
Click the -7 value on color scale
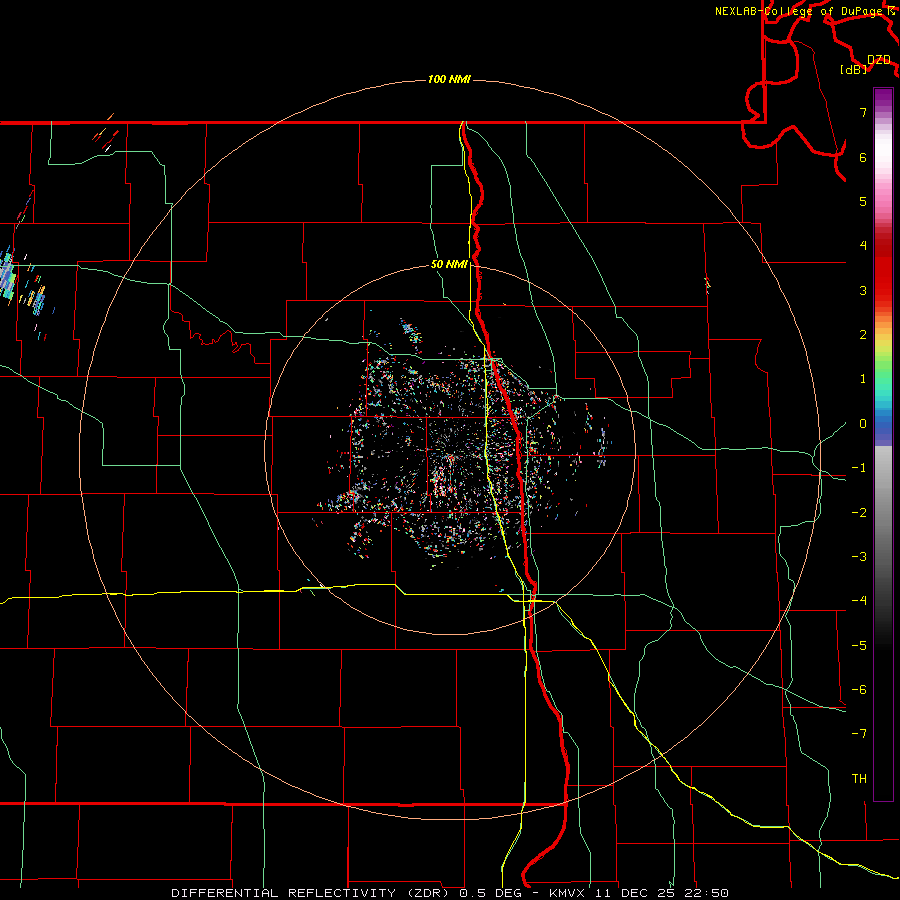pos(859,734)
